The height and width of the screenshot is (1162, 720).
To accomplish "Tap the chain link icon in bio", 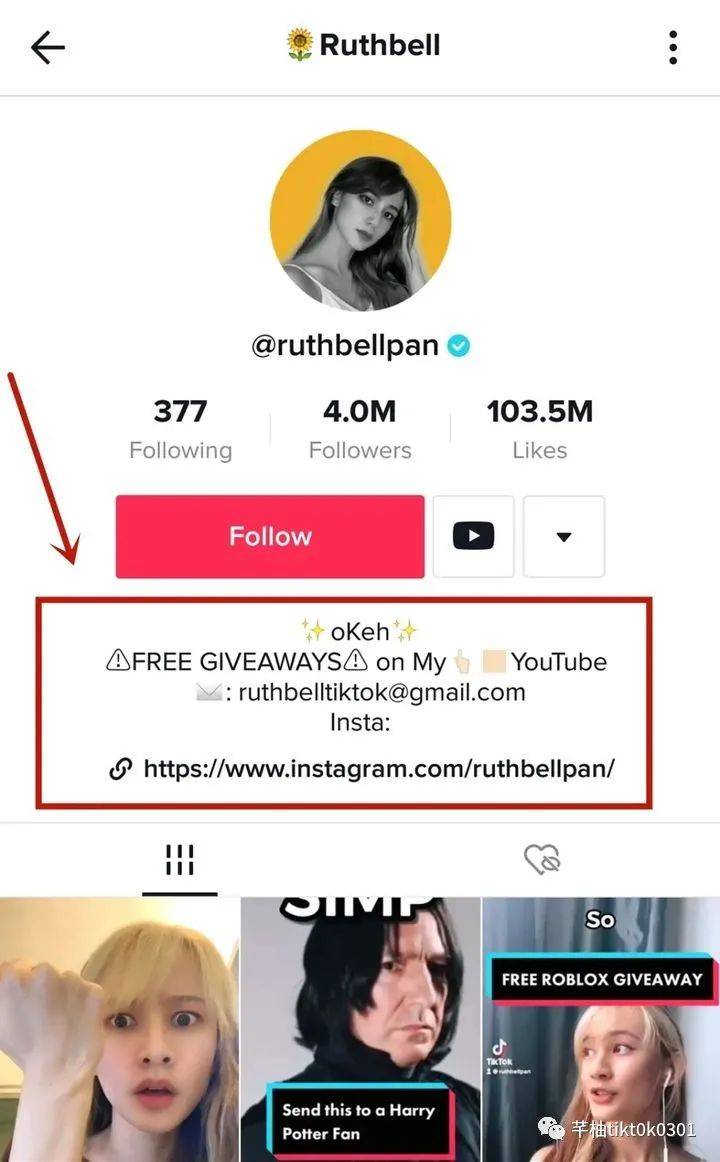I will coord(121,769).
